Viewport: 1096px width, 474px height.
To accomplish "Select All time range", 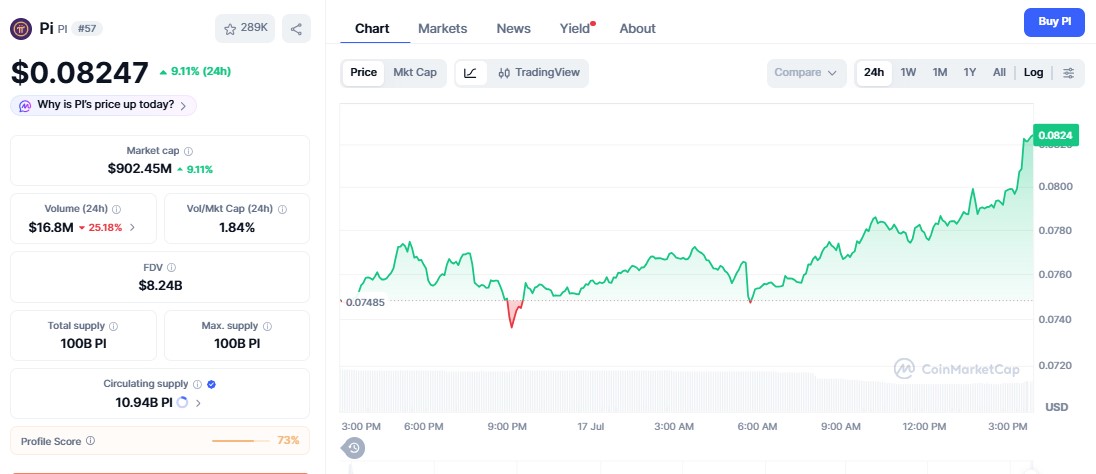I will (x=1000, y=73).
